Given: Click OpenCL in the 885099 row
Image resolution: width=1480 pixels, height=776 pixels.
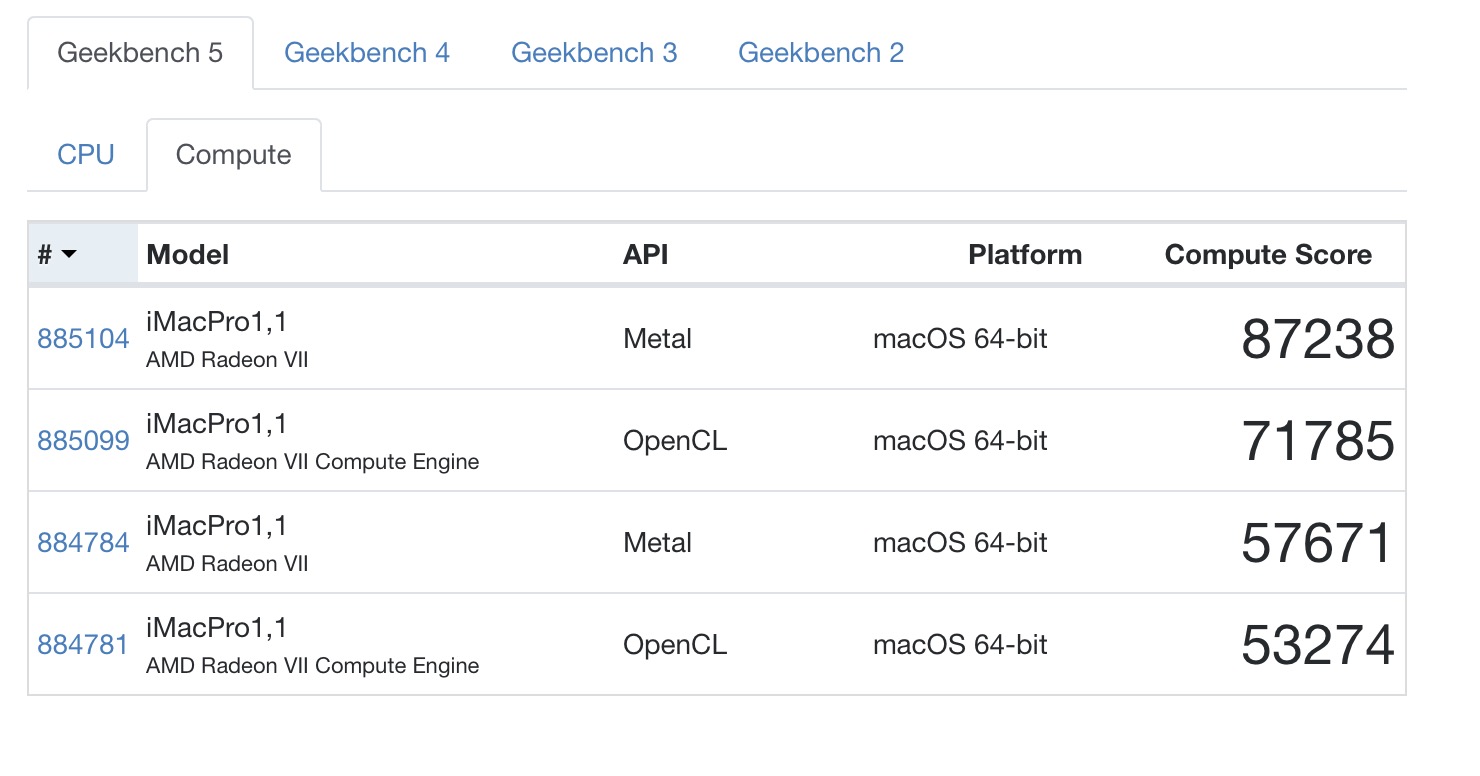Looking at the screenshot, I should [x=675, y=441].
